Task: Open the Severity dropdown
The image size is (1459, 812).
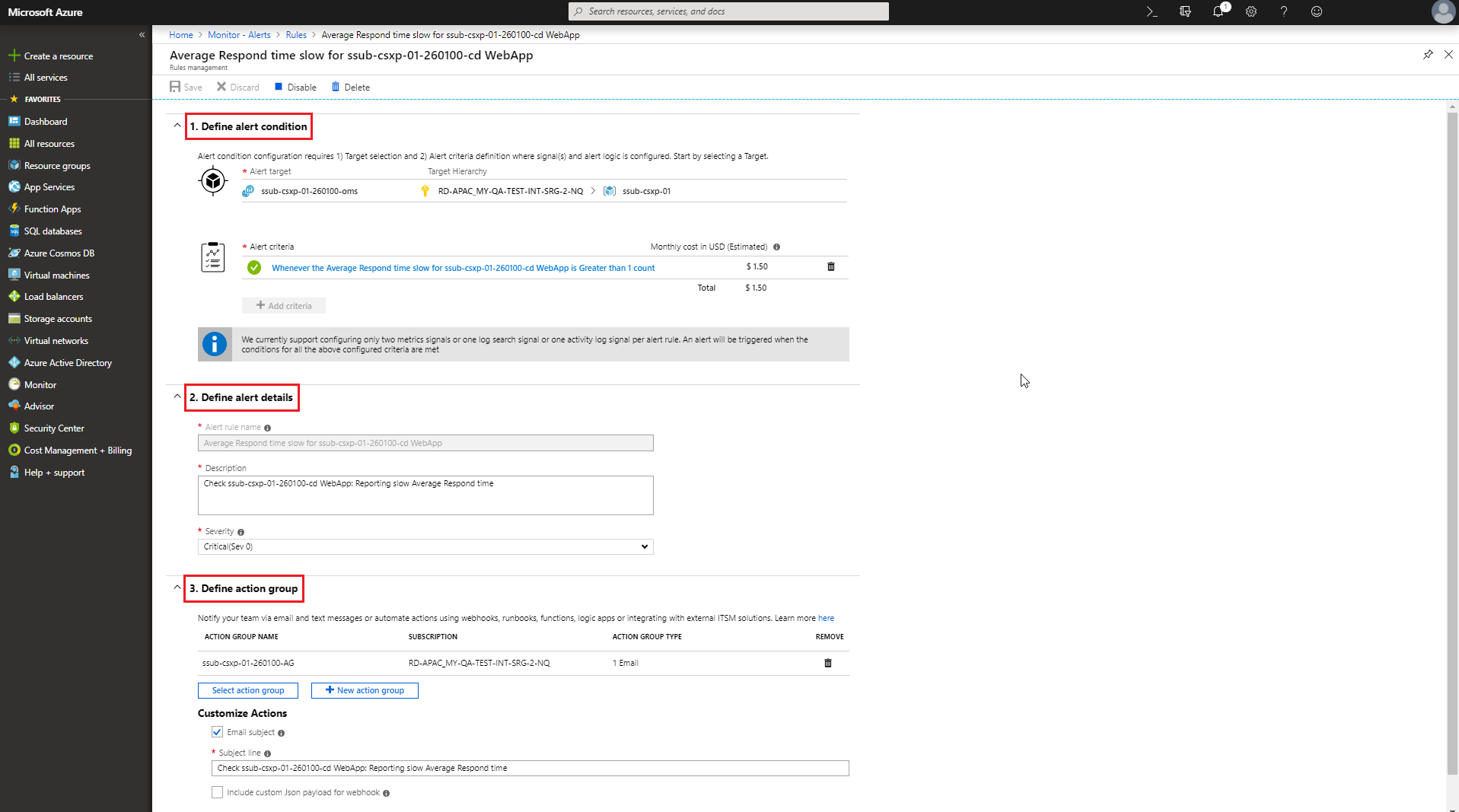Action: click(425, 546)
